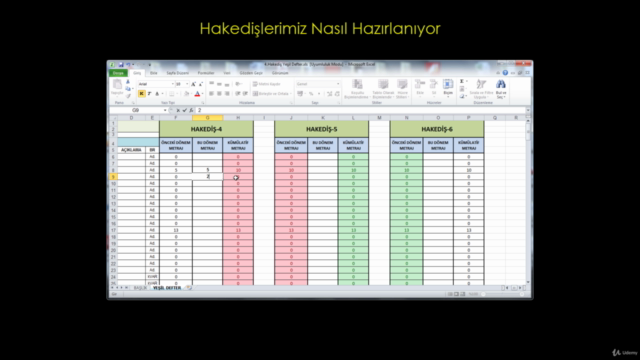Toggle Underline (A) formatting
640x360 pixels.
pyautogui.click(x=157, y=94)
